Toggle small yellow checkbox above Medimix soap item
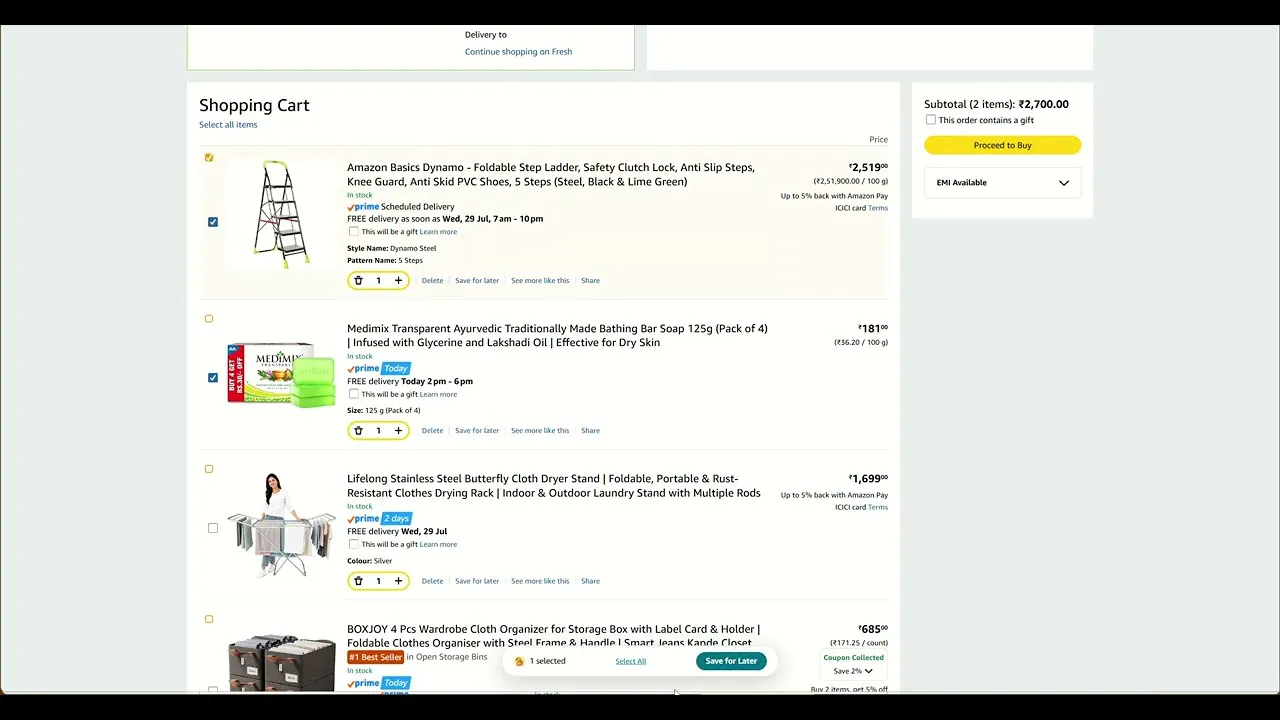Viewport: 1280px width, 720px height. [209, 319]
